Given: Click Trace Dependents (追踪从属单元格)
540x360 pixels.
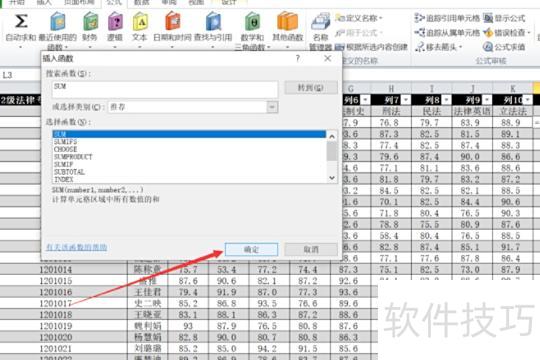Looking at the screenshot, I should (x=447, y=32).
